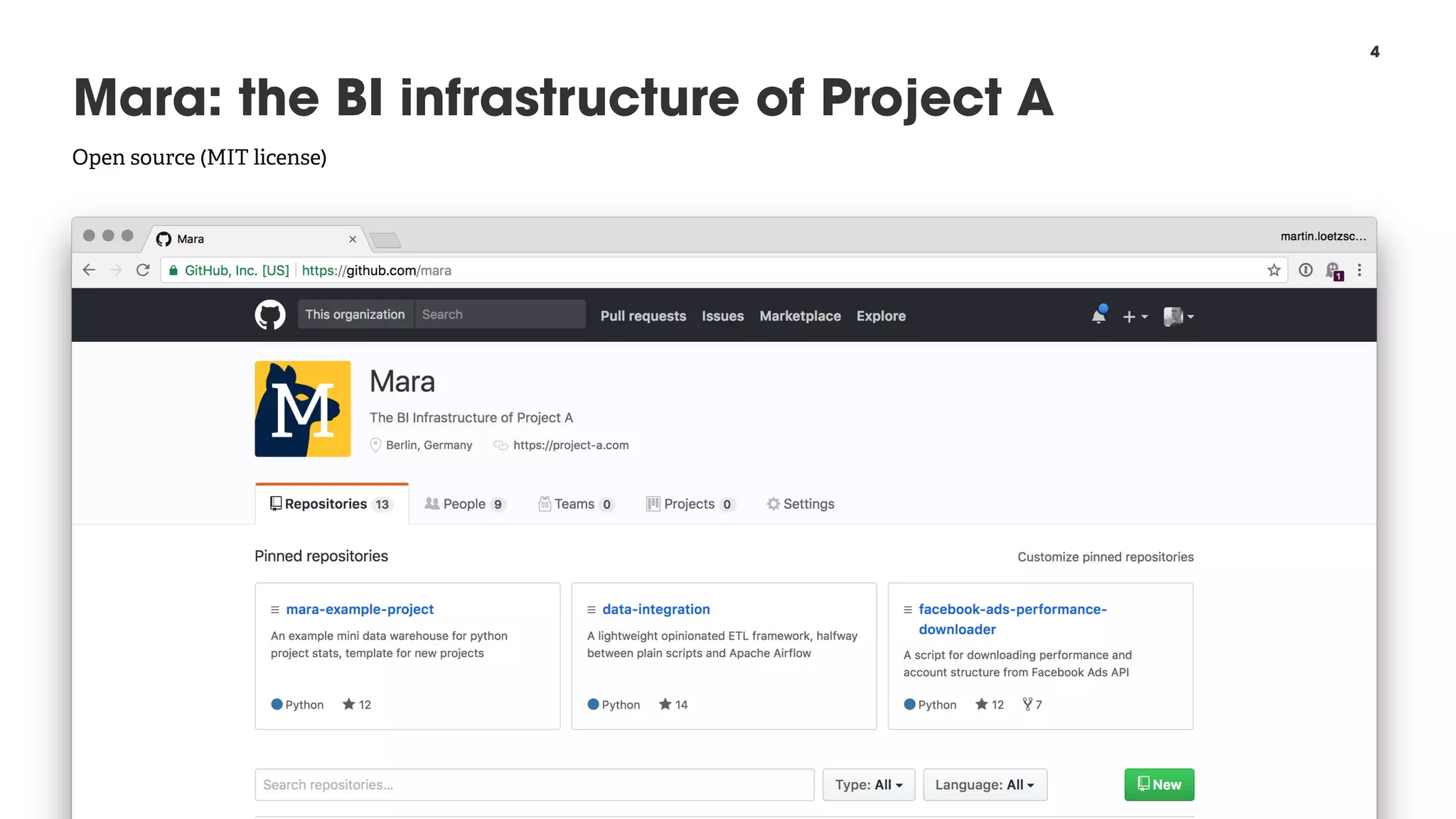
Task: Click the green New repository button
Action: pos(1159,785)
